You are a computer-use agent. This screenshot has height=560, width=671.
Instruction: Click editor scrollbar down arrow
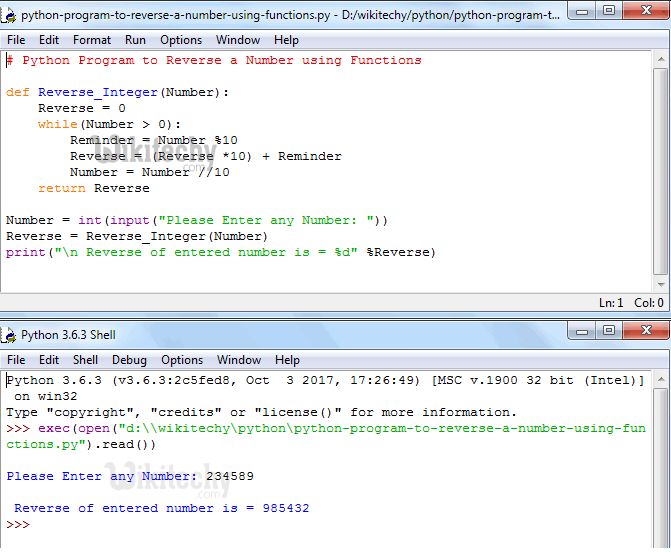661,284
